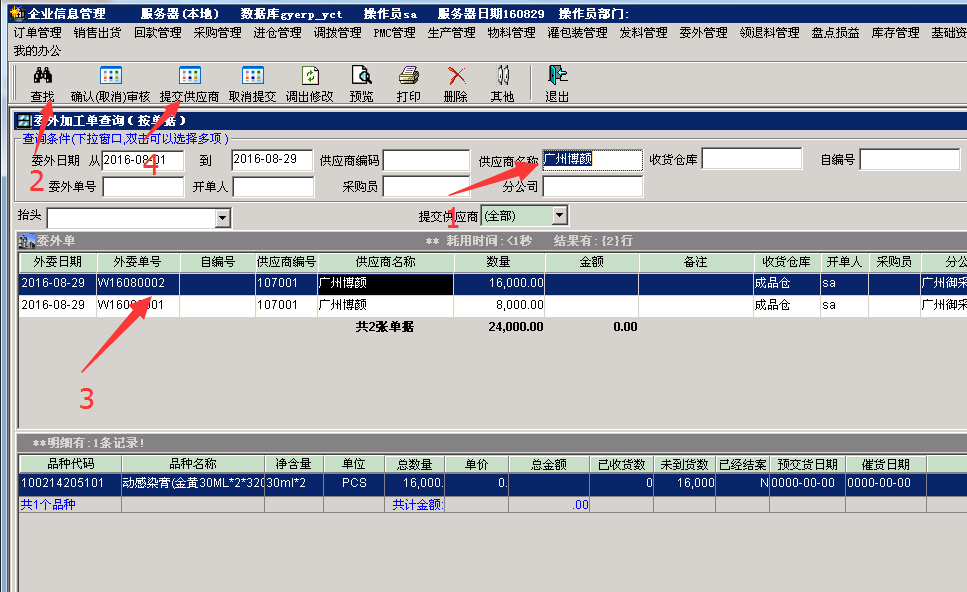Click the 调出修改 toolbar icon
The width and height of the screenshot is (967, 592).
(x=309, y=76)
